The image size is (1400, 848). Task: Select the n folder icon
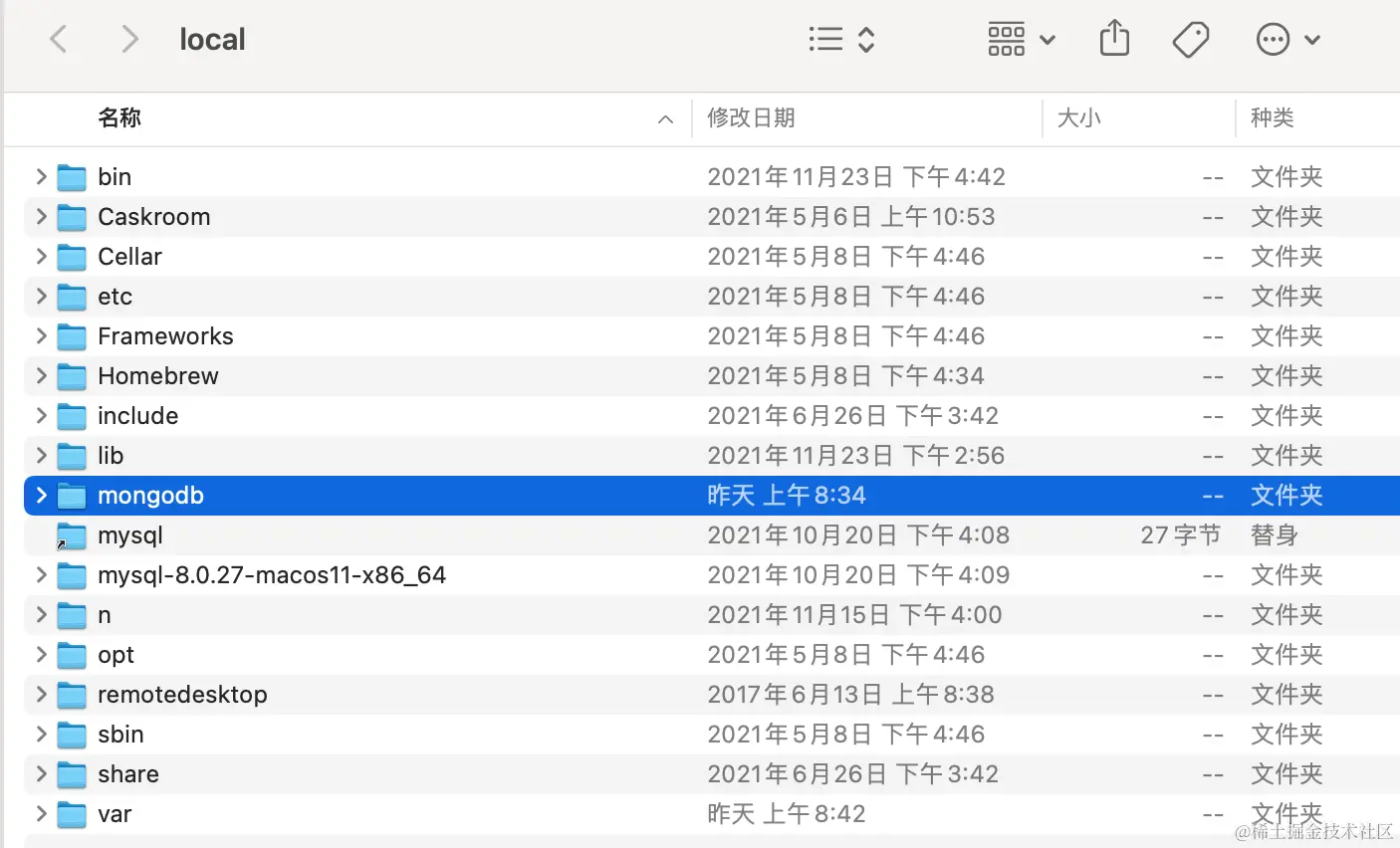pyautogui.click(x=72, y=615)
